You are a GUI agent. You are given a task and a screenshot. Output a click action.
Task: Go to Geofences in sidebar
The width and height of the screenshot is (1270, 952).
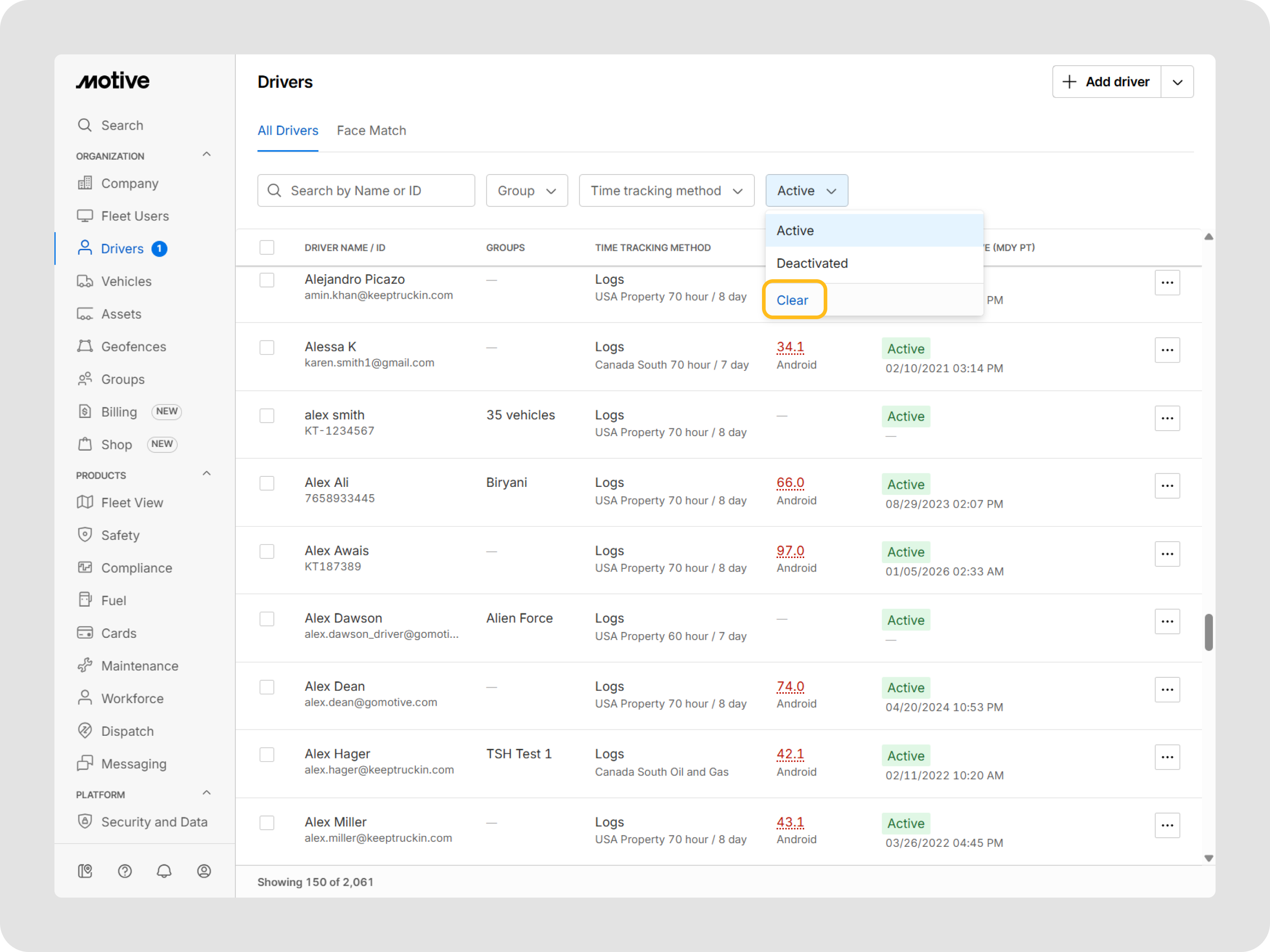coord(133,347)
